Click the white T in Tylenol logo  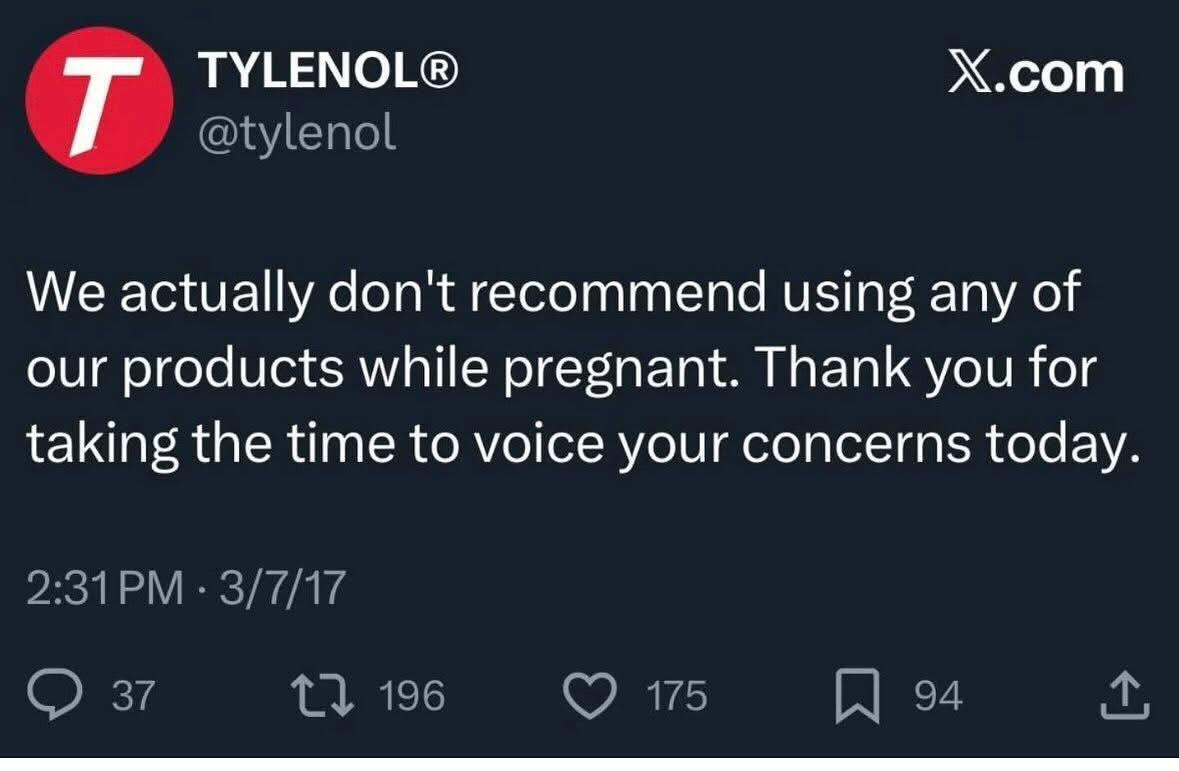[x=97, y=102]
